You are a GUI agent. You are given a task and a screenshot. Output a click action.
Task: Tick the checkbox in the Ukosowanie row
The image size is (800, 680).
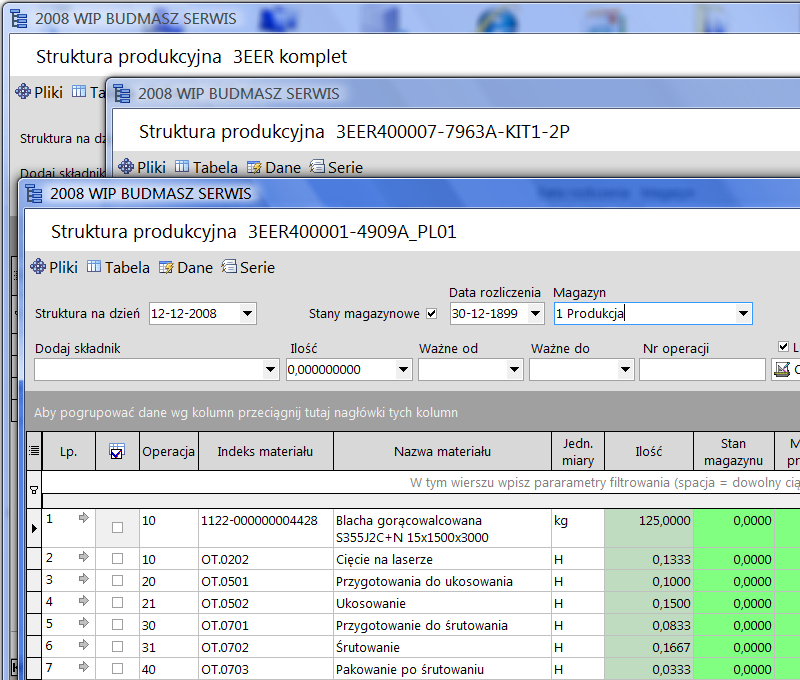click(117, 602)
